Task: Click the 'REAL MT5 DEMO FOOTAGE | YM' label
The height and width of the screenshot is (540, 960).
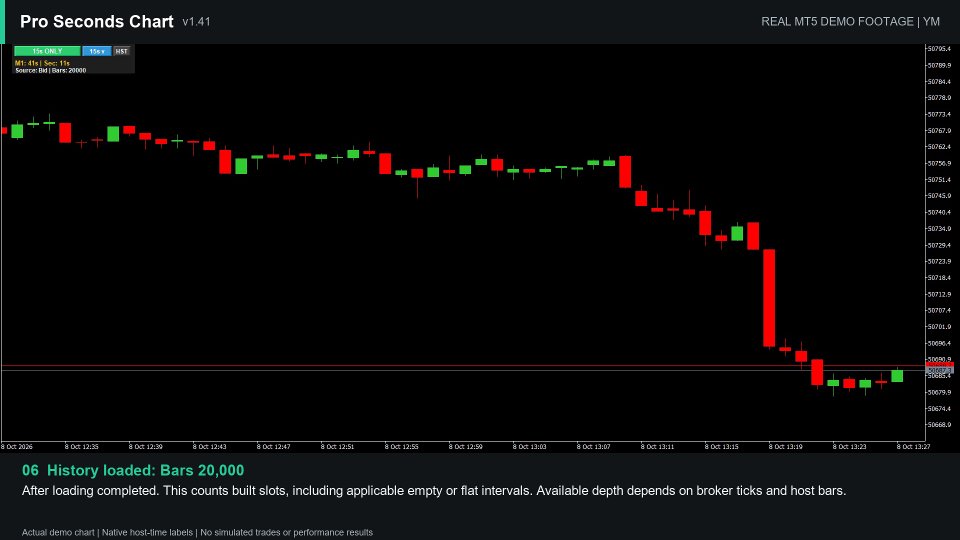Action: [x=850, y=21]
